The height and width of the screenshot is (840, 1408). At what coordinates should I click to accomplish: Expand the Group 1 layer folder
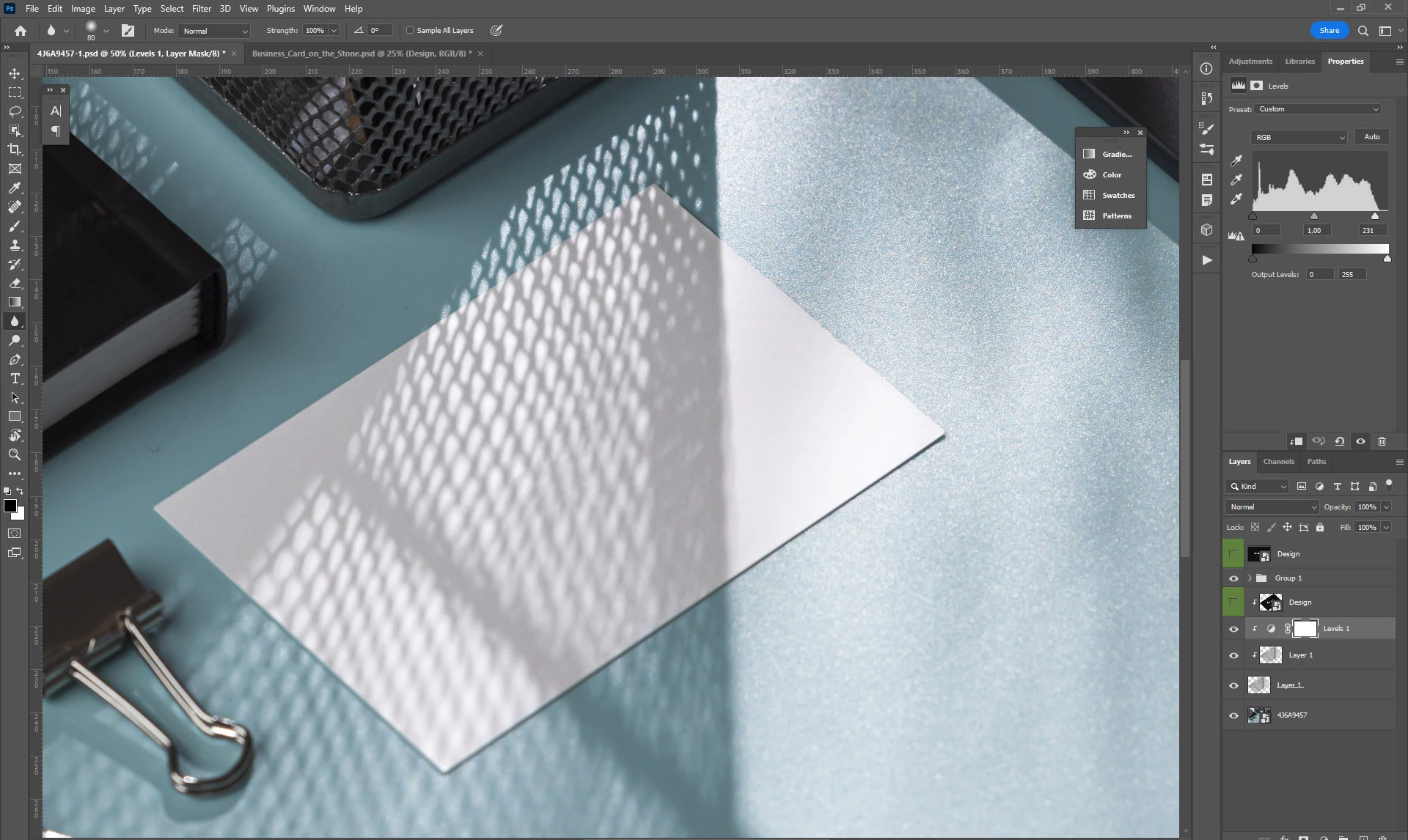click(x=1250, y=578)
